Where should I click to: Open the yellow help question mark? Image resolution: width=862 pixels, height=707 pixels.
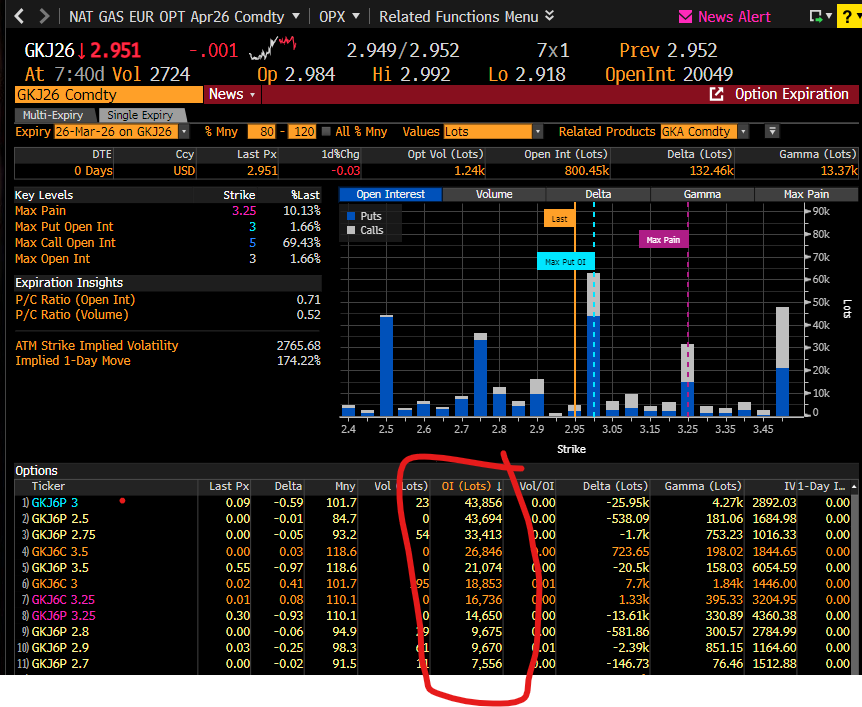point(847,17)
